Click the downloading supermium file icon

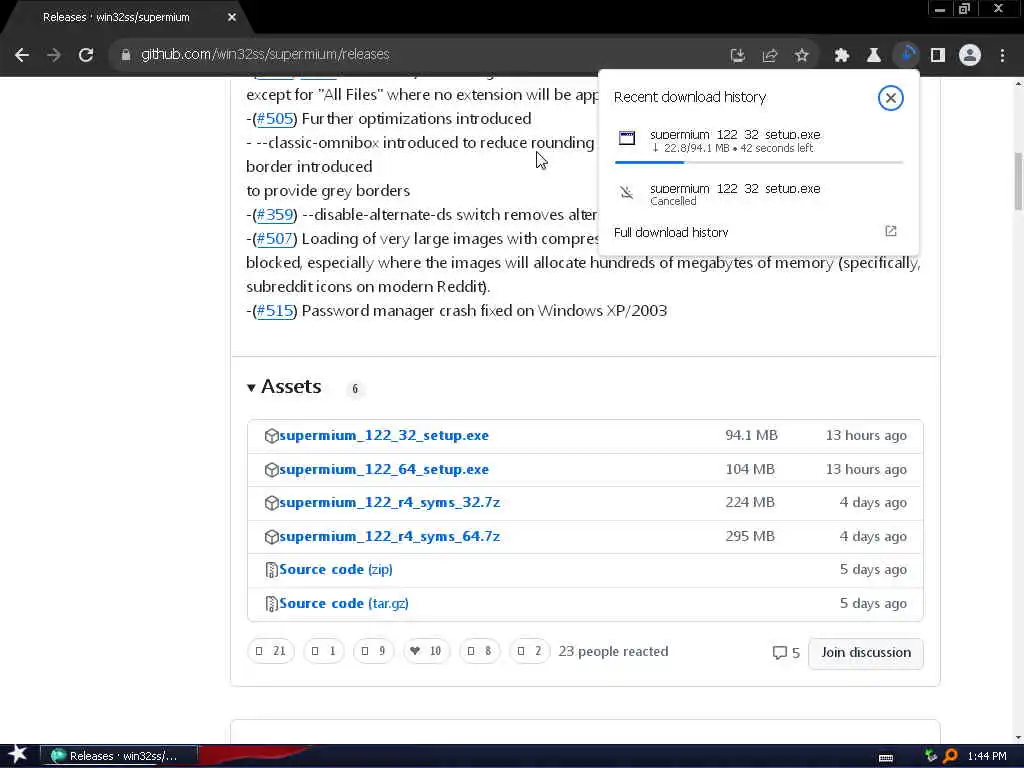click(x=627, y=138)
